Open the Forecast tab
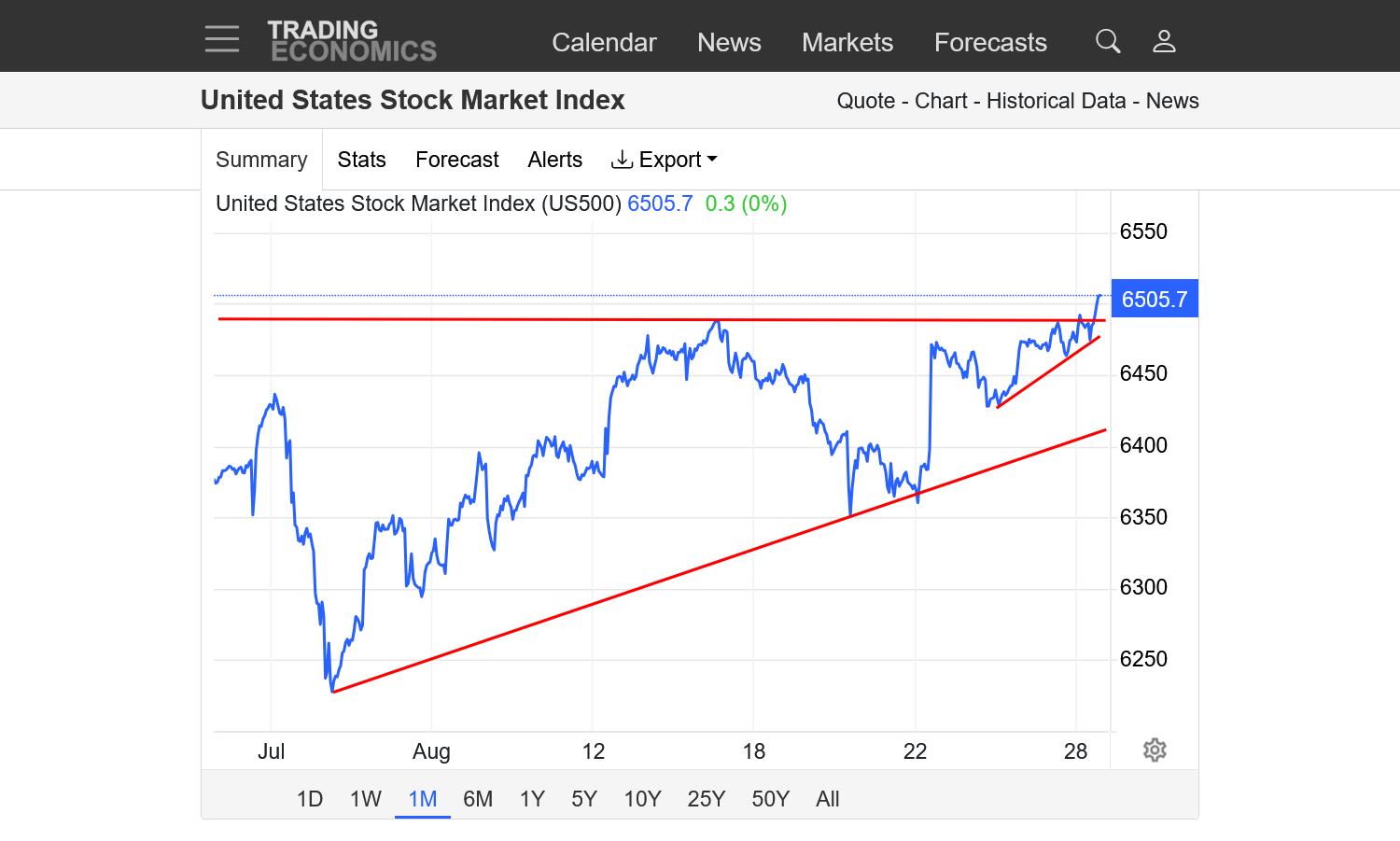1400x841 pixels. pos(456,160)
